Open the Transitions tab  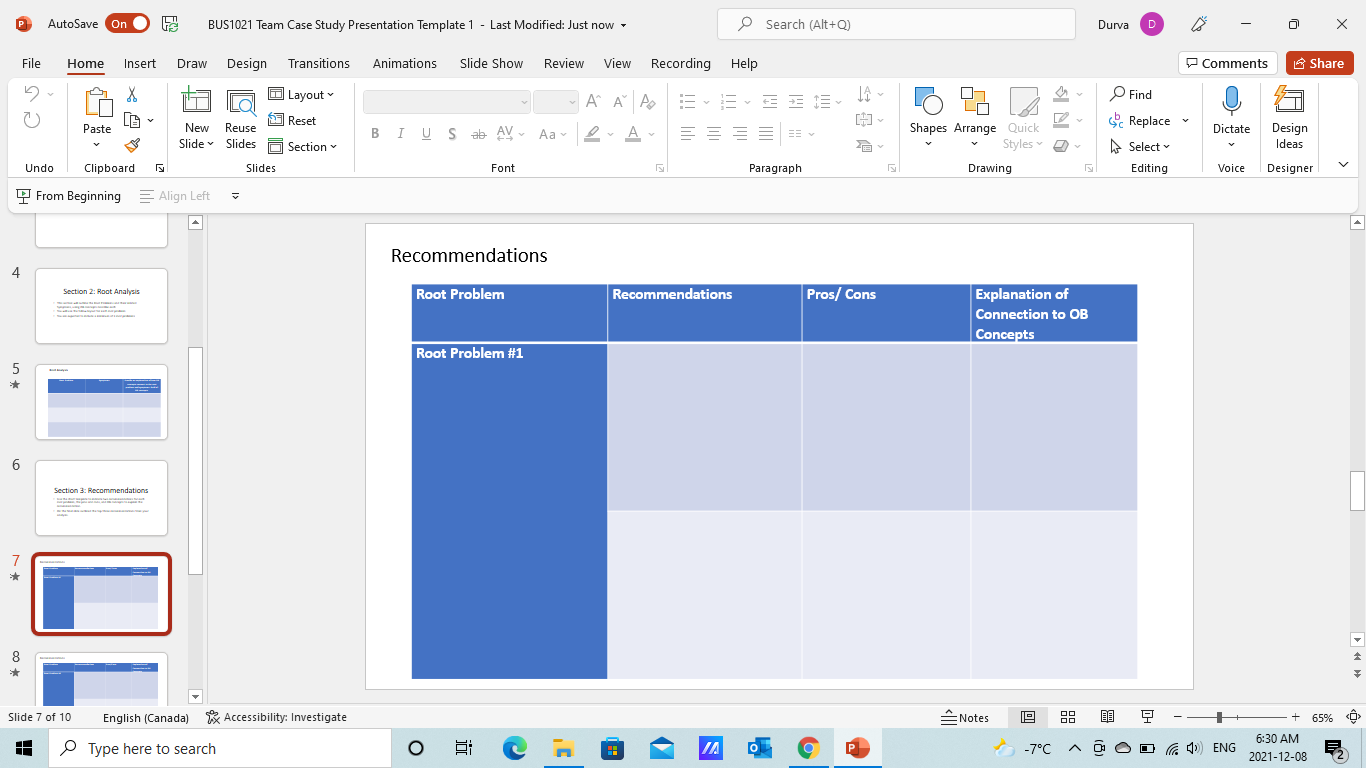point(318,63)
